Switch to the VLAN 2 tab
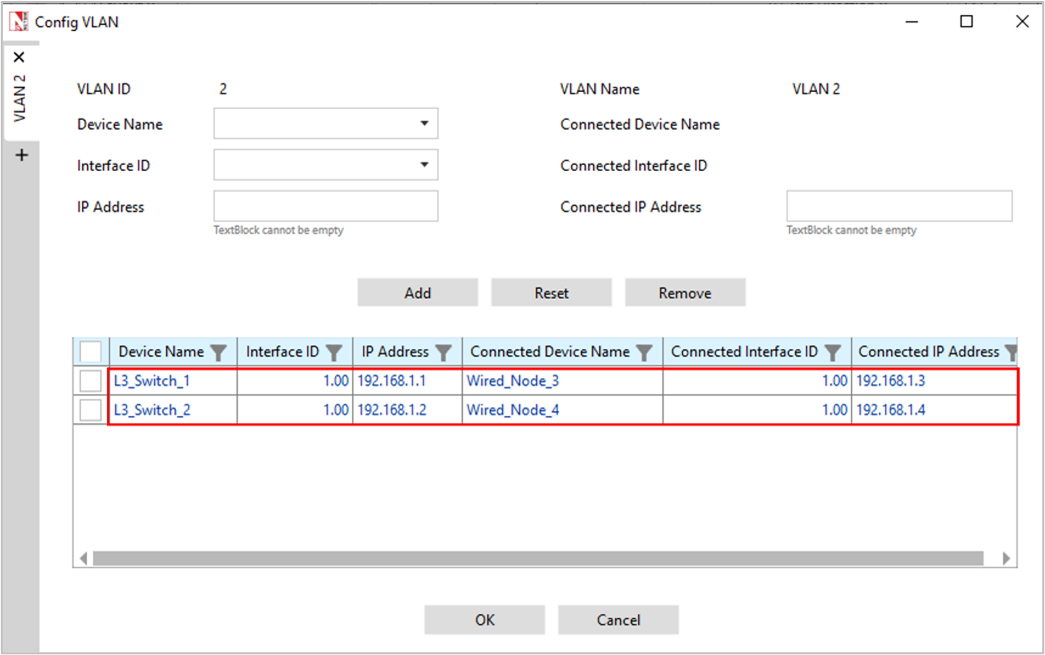1045x655 pixels. [x=20, y=99]
